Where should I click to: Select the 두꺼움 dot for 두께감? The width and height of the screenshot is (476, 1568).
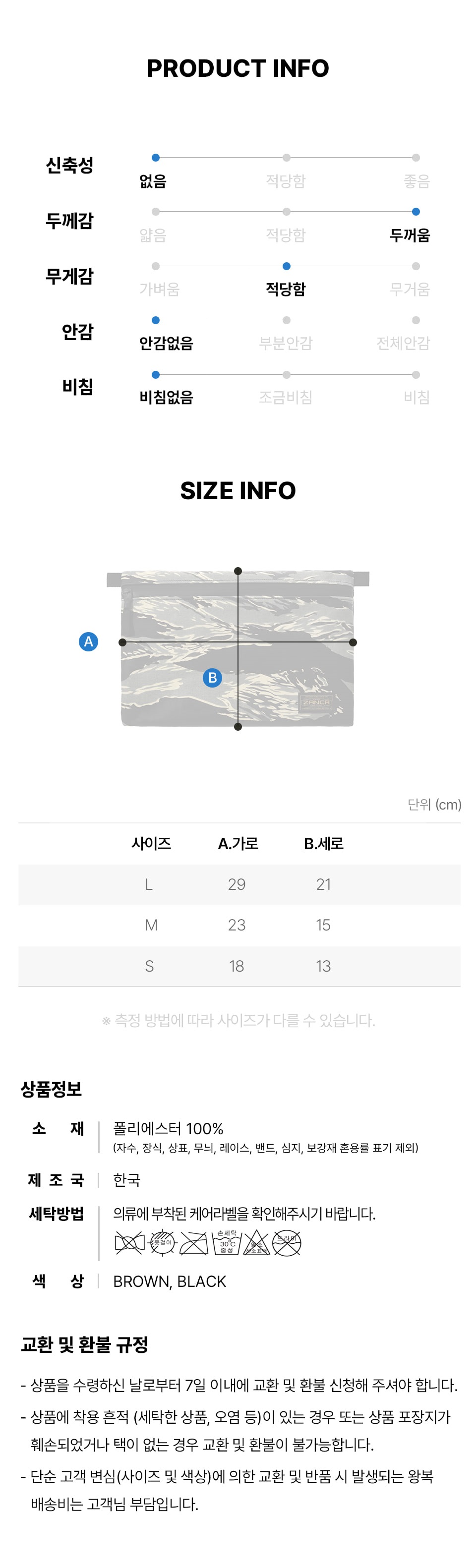(416, 212)
